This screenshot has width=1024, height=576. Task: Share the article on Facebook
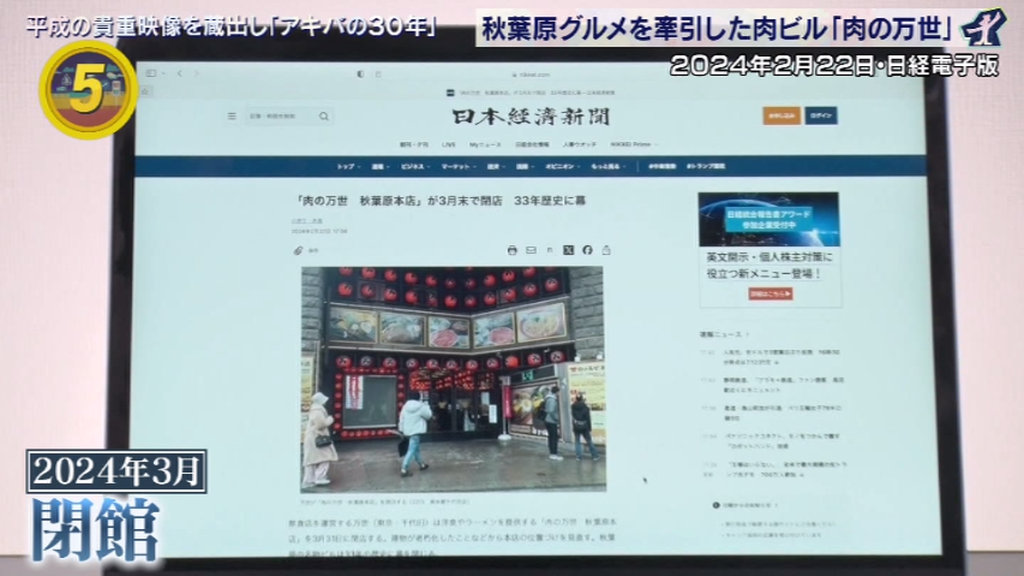pyautogui.click(x=587, y=250)
